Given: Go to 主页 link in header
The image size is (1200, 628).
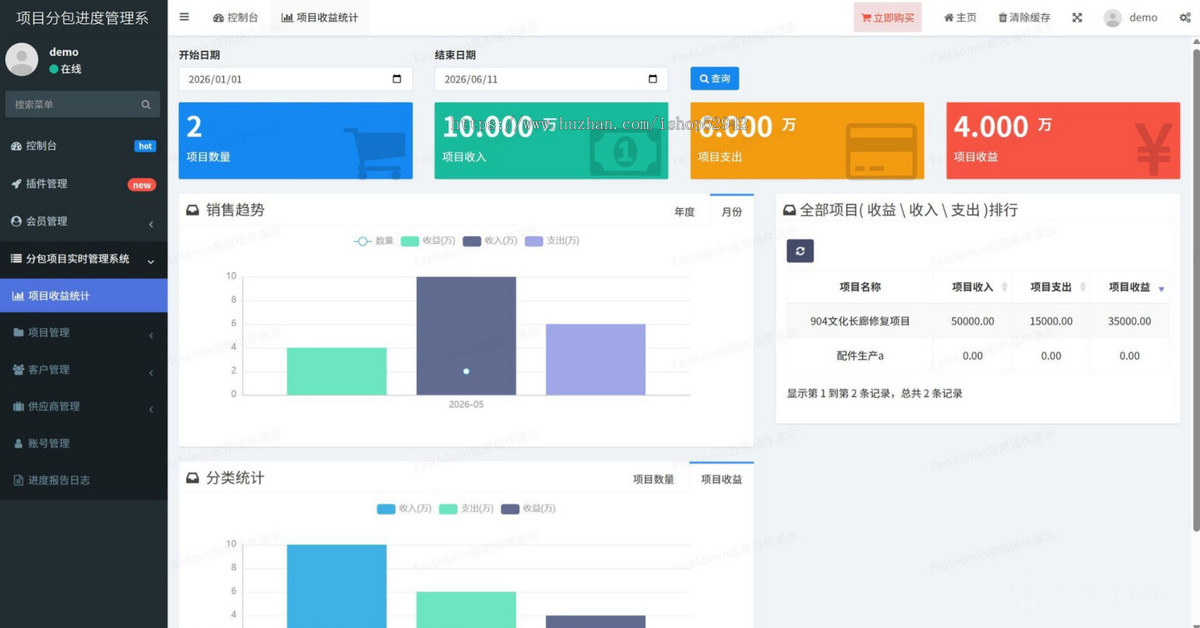Looking at the screenshot, I should tap(960, 17).
